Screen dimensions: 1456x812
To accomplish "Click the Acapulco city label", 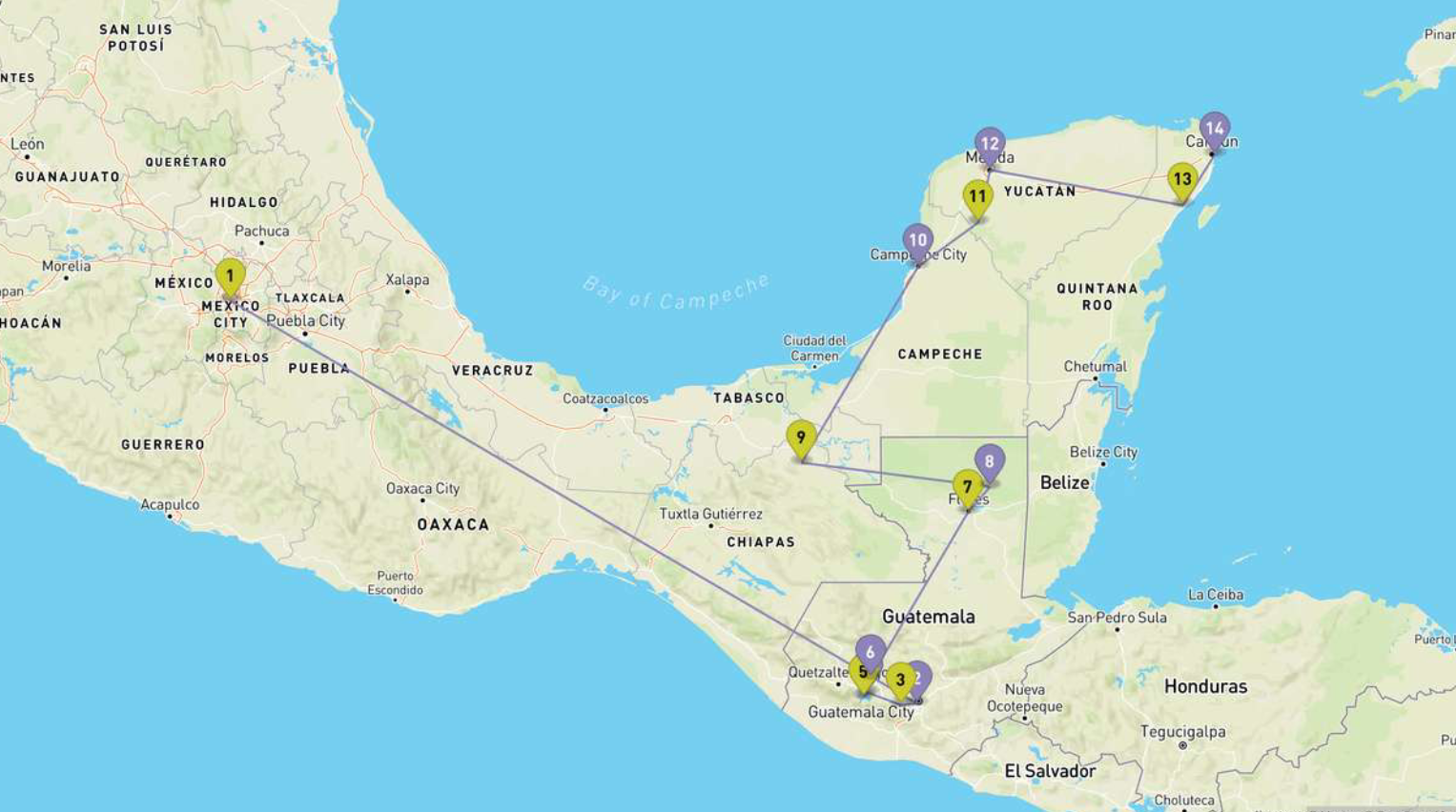I will (170, 504).
